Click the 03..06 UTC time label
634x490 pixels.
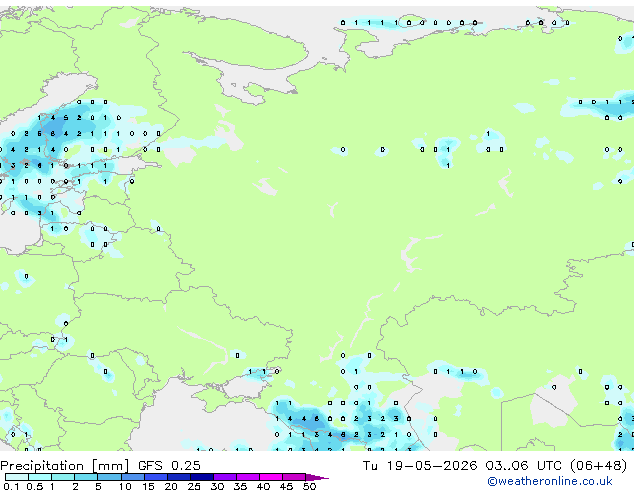click(x=524, y=466)
